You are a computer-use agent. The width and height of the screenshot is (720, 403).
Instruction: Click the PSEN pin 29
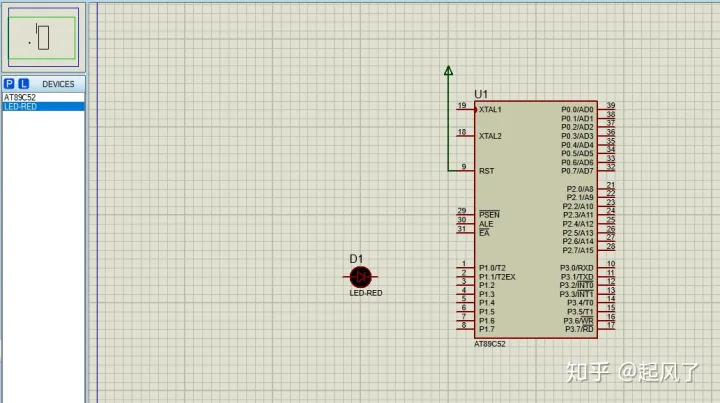(465, 215)
